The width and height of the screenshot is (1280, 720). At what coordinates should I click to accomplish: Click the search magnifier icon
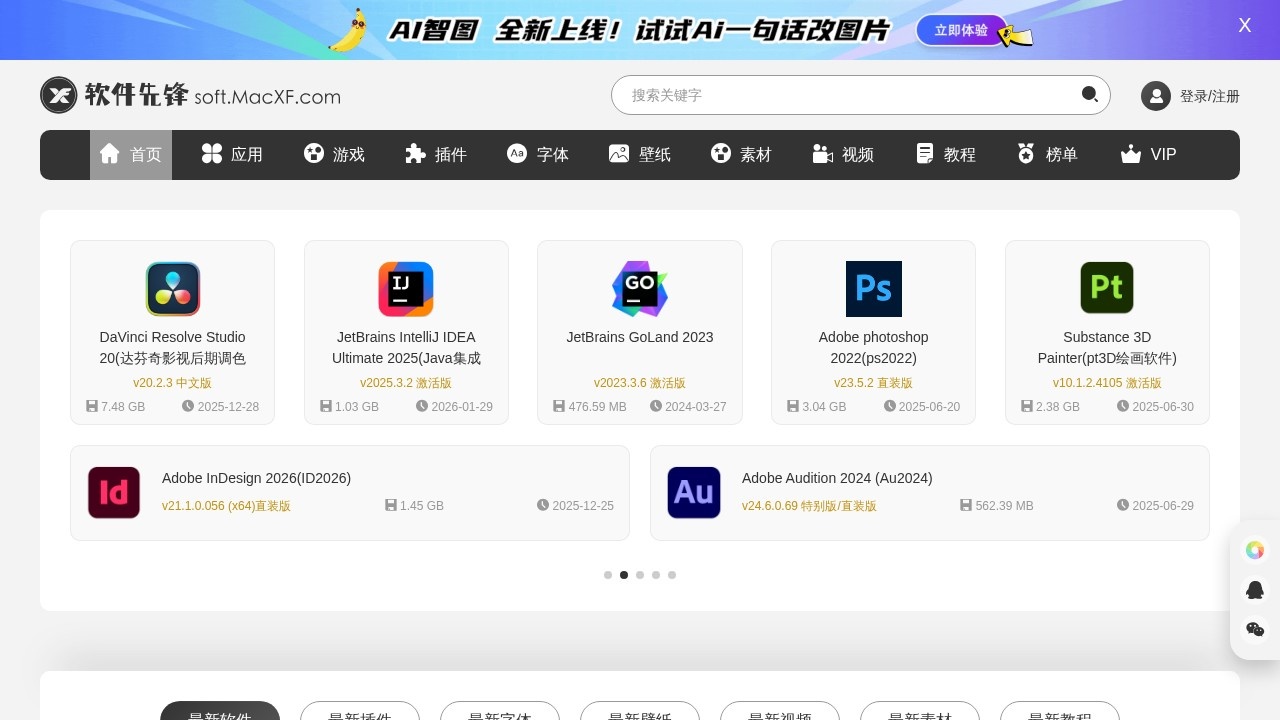click(1089, 94)
